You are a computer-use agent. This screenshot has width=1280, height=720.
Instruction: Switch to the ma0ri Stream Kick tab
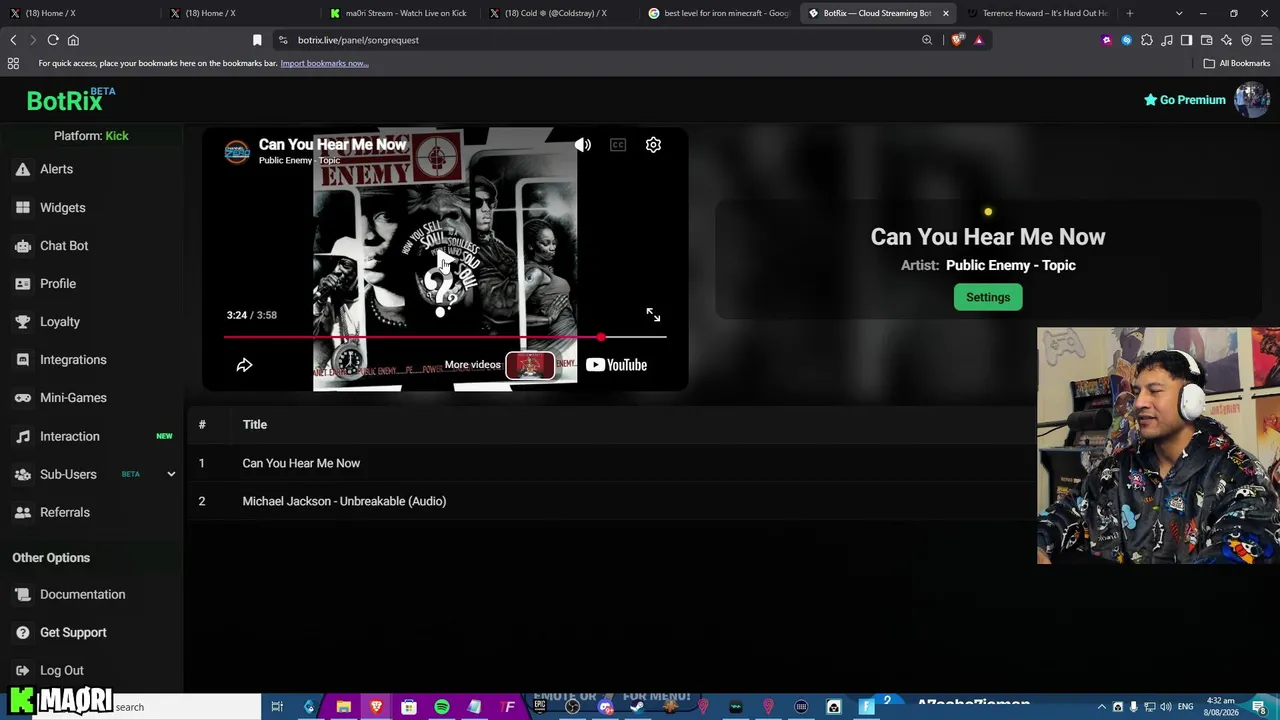(x=398, y=13)
